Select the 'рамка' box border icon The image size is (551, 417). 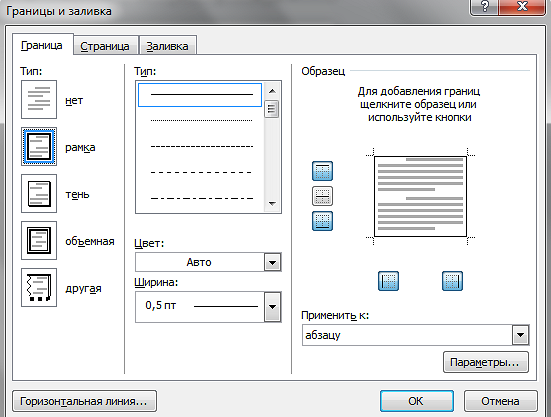coord(39,146)
